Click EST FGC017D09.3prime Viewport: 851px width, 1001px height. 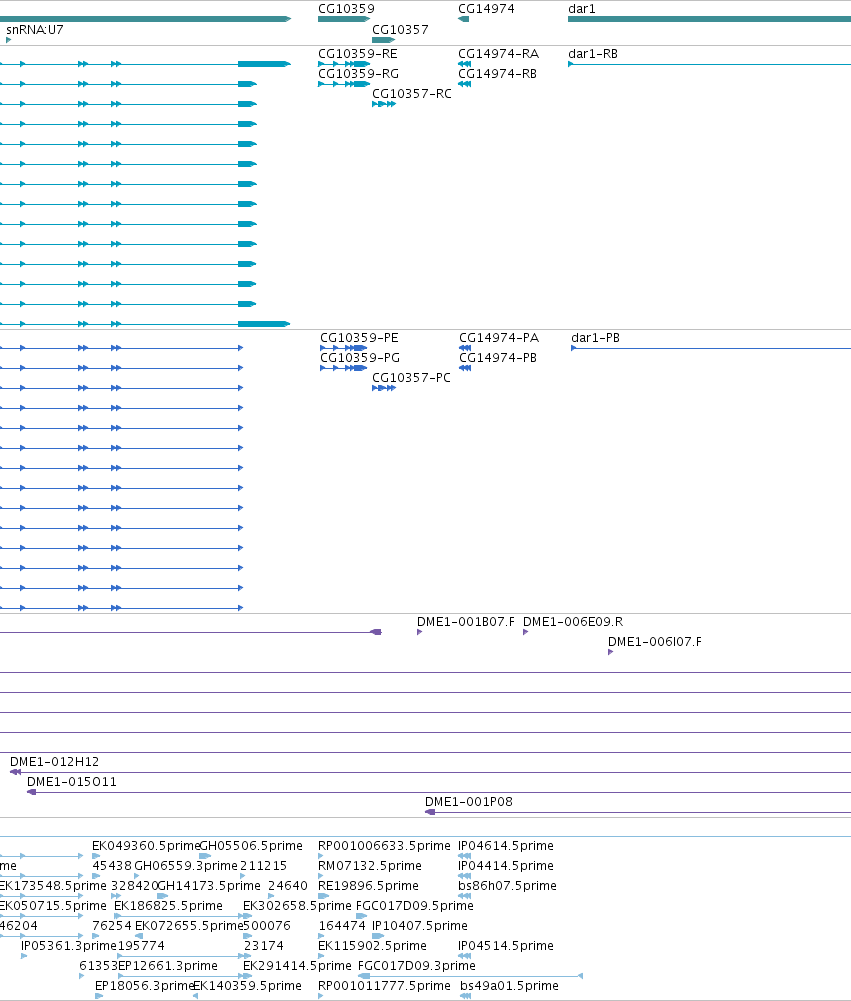tap(417, 967)
